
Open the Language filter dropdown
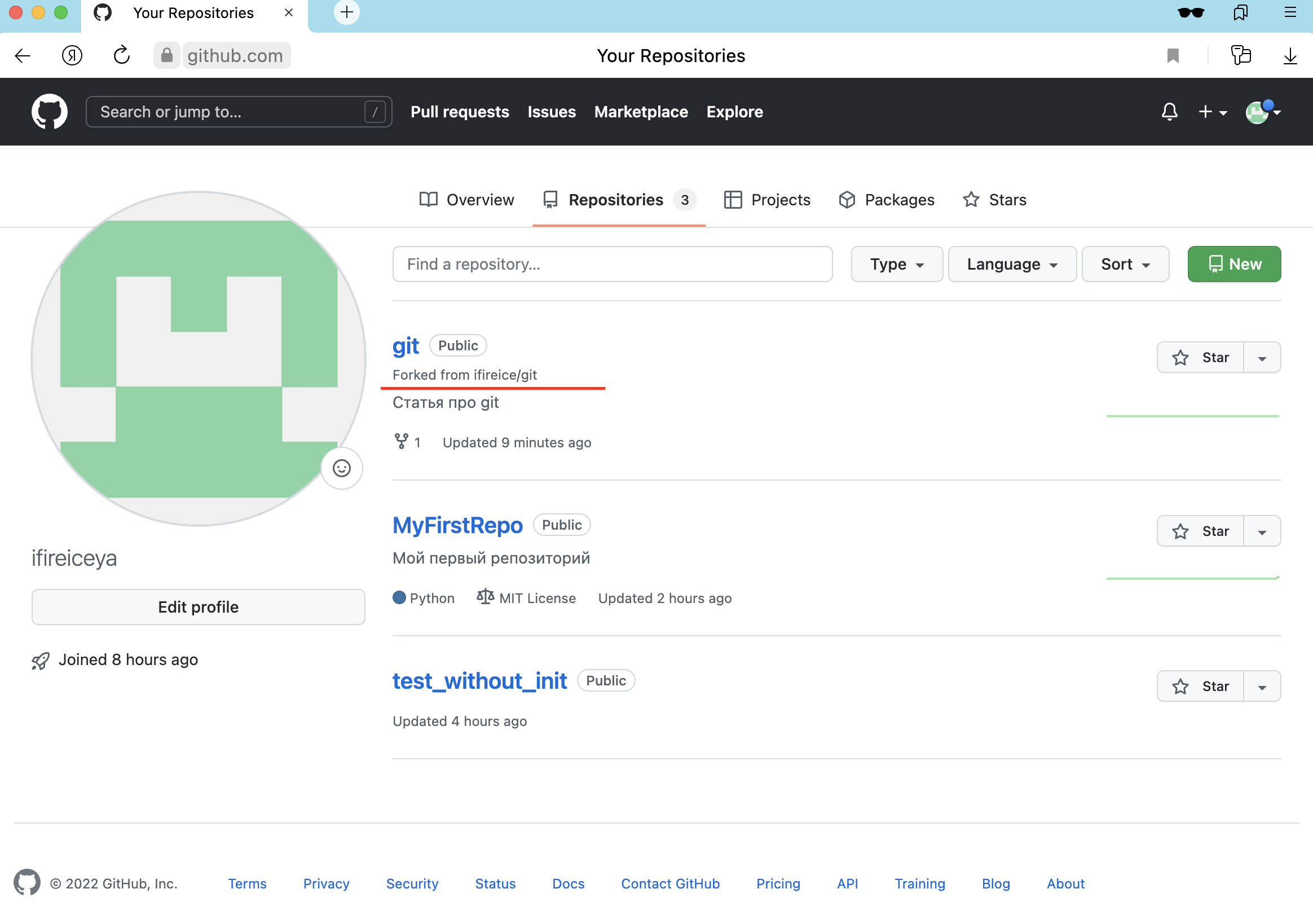[x=1012, y=265]
